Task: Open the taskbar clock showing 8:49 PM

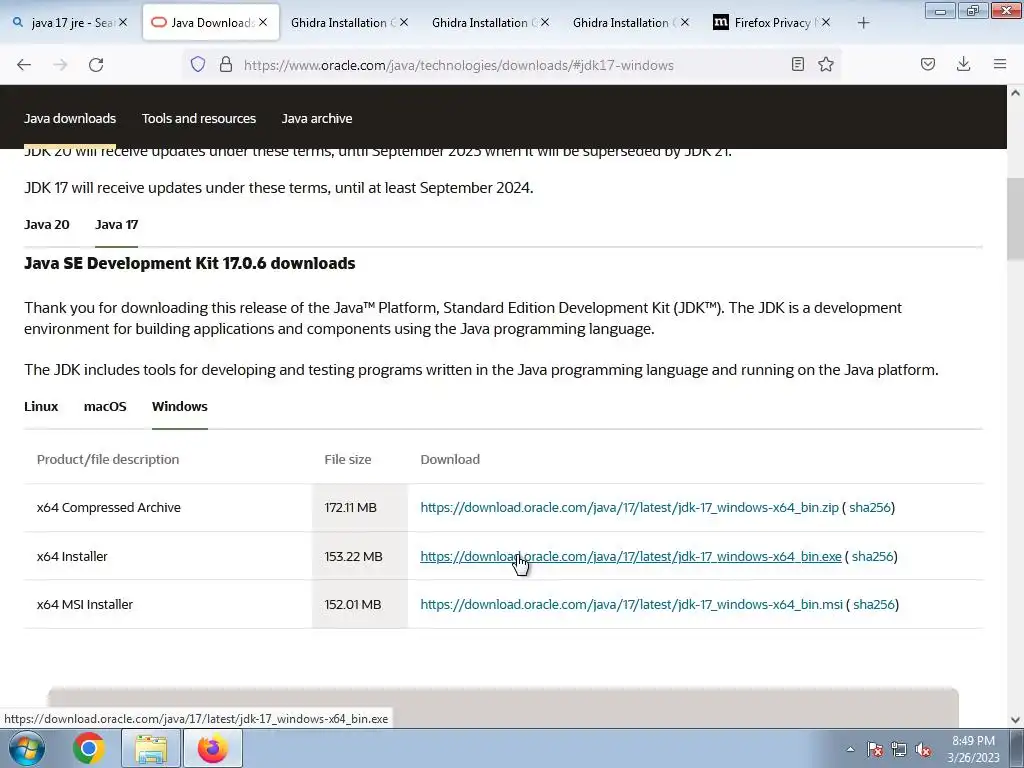Action: tap(973, 749)
